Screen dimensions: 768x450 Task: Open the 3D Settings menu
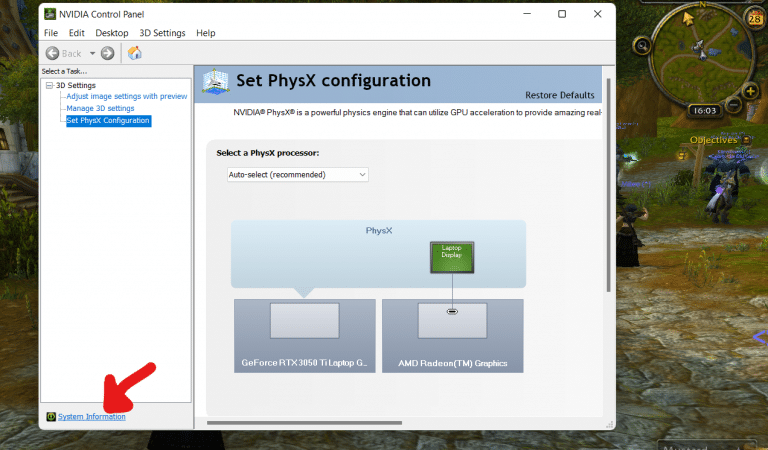pos(162,33)
